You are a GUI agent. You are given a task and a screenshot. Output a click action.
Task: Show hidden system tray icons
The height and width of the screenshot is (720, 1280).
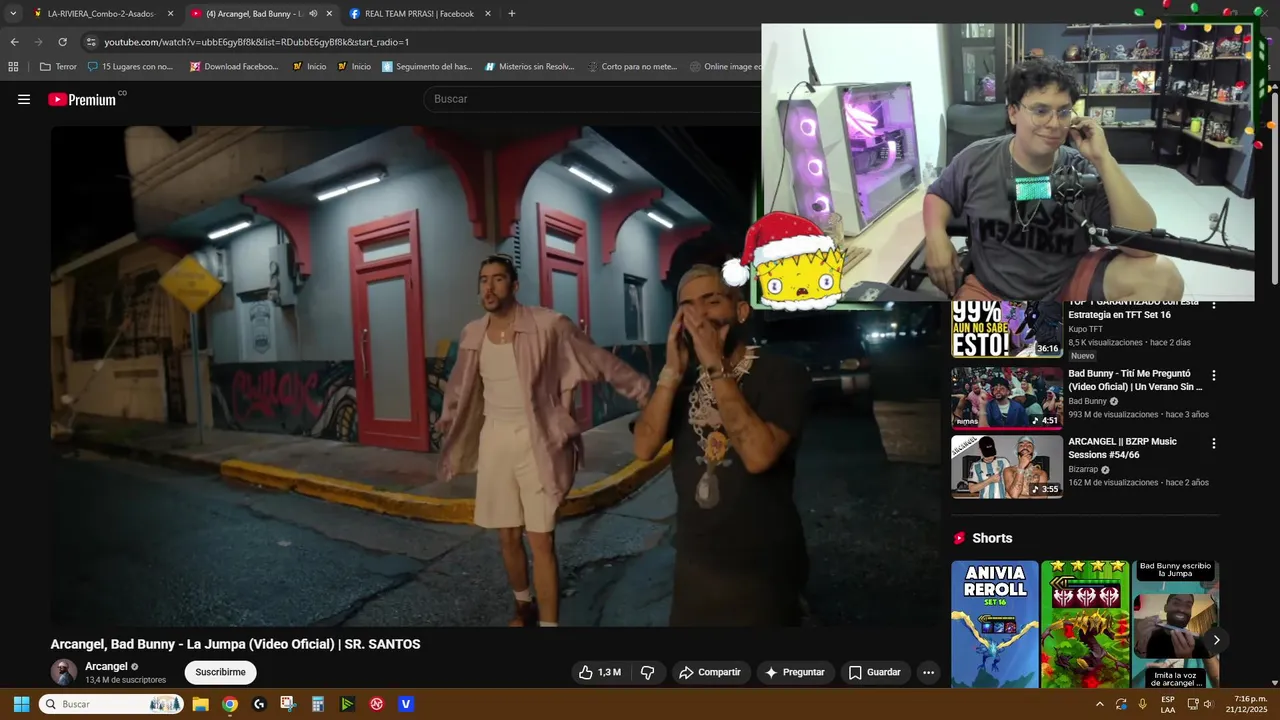click(1100, 704)
